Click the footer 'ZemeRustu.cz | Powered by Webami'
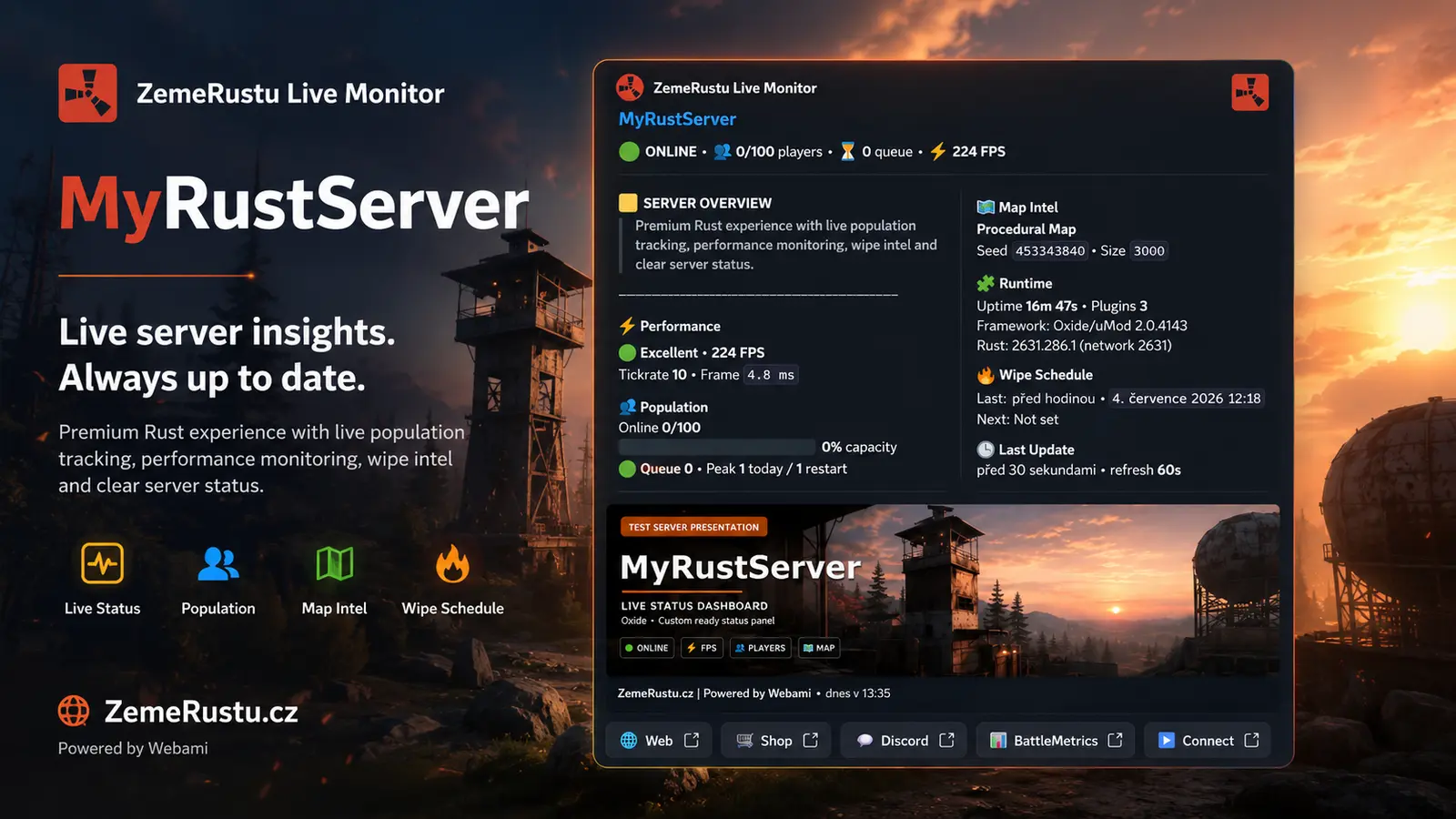1456x819 pixels. tap(714, 693)
